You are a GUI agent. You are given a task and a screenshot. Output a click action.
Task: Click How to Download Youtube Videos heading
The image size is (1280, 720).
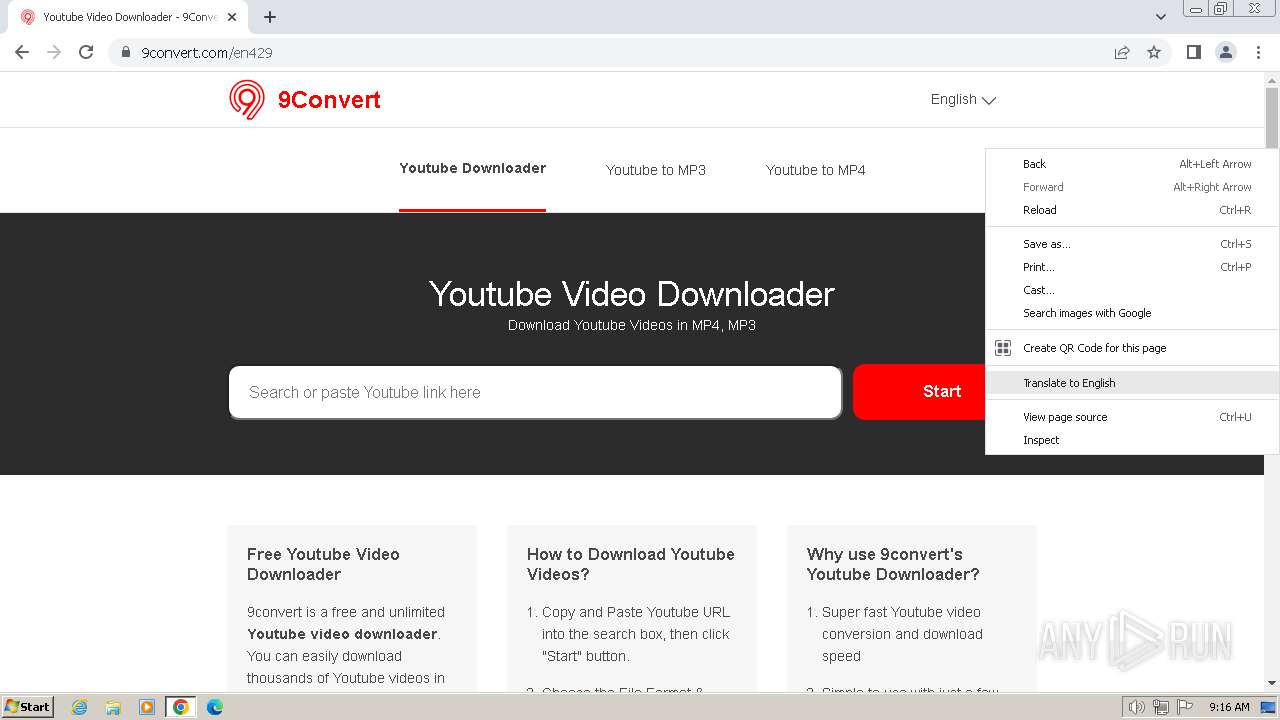tap(631, 564)
